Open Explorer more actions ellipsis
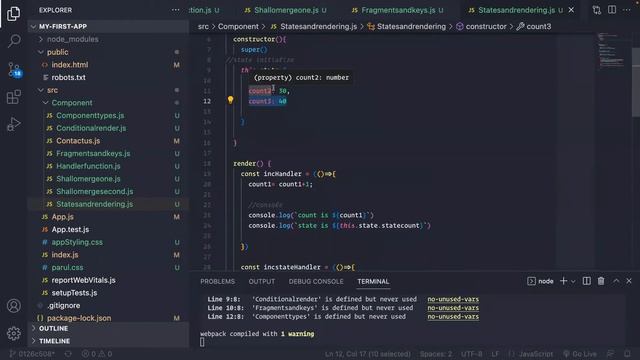 176,10
